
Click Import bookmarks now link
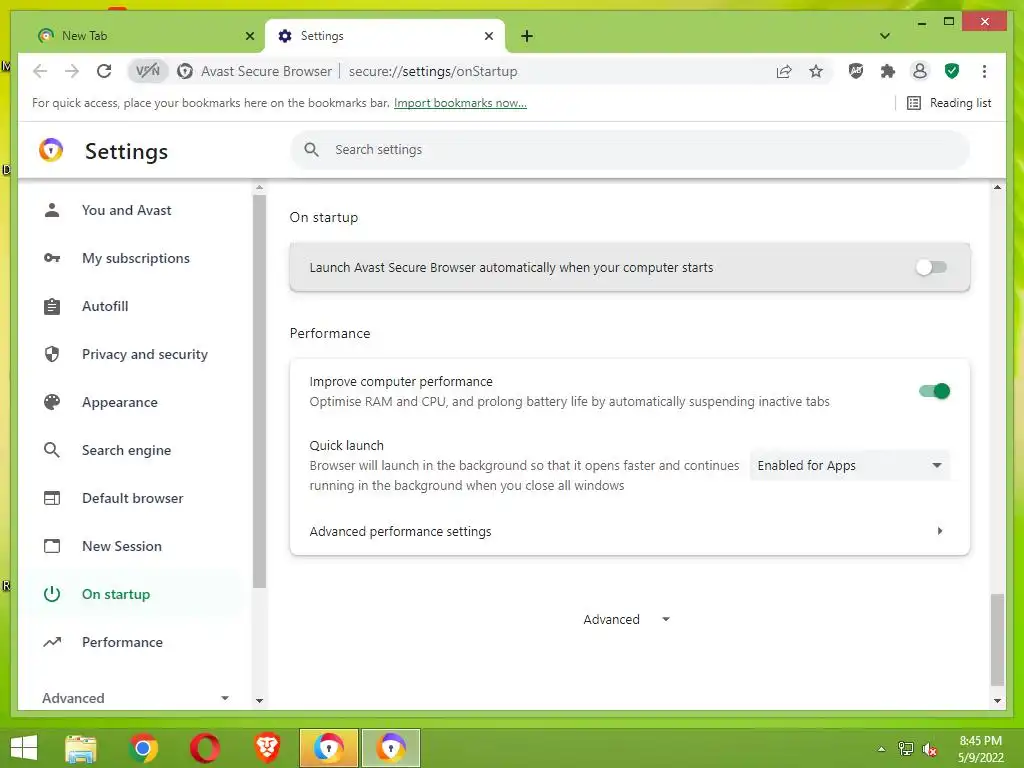click(460, 103)
